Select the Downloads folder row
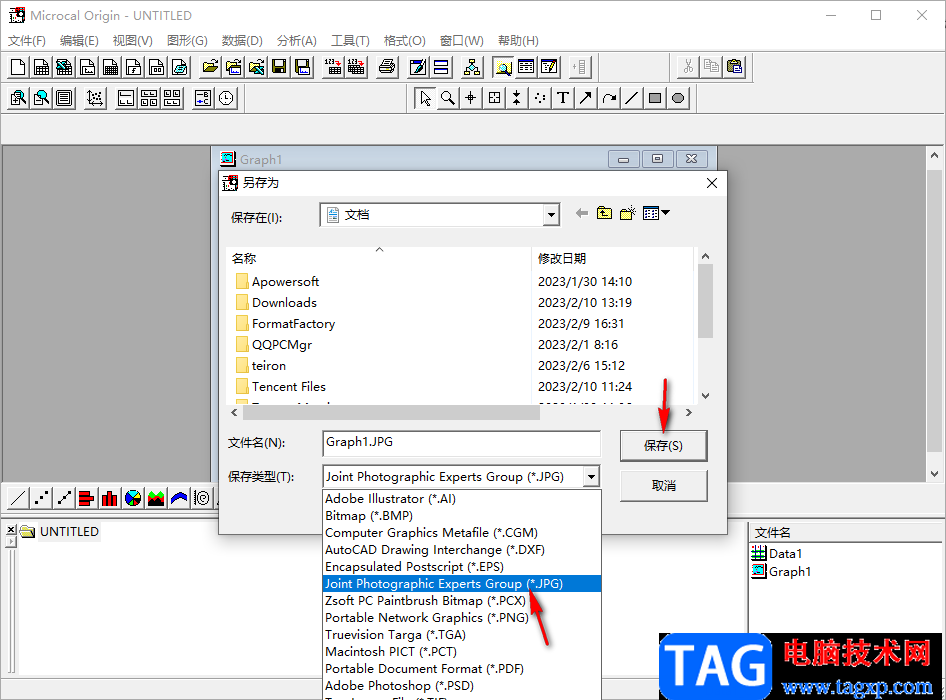946x700 pixels. click(379, 303)
